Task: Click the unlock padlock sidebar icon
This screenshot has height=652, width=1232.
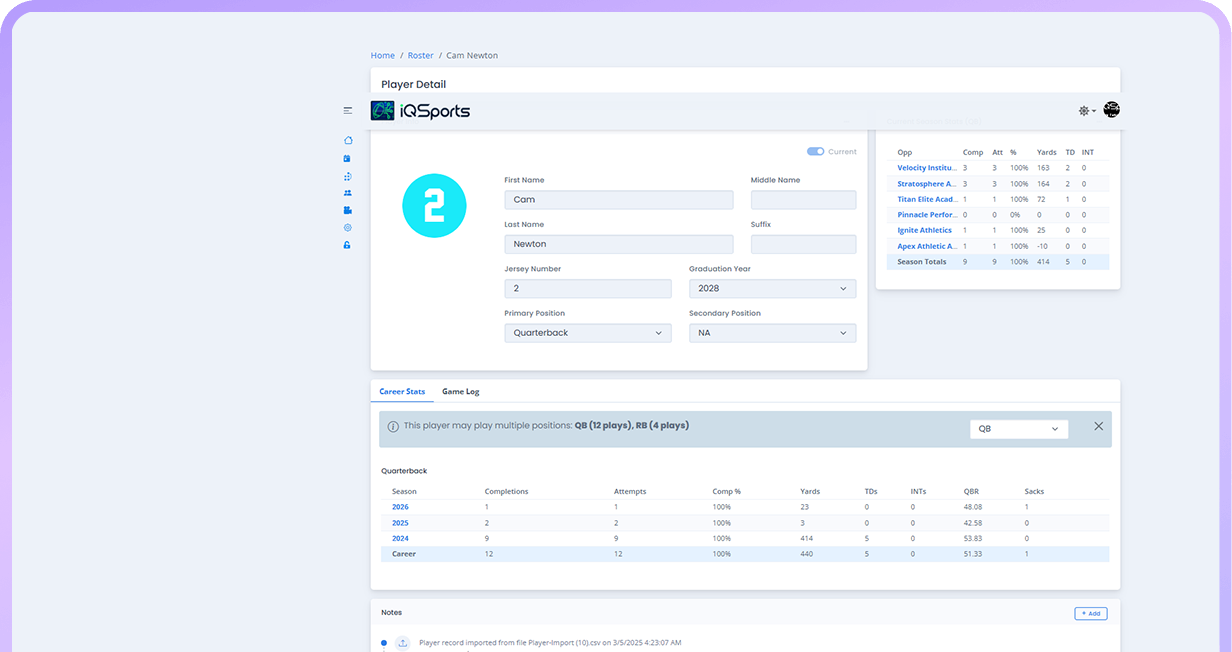Action: pyautogui.click(x=348, y=245)
